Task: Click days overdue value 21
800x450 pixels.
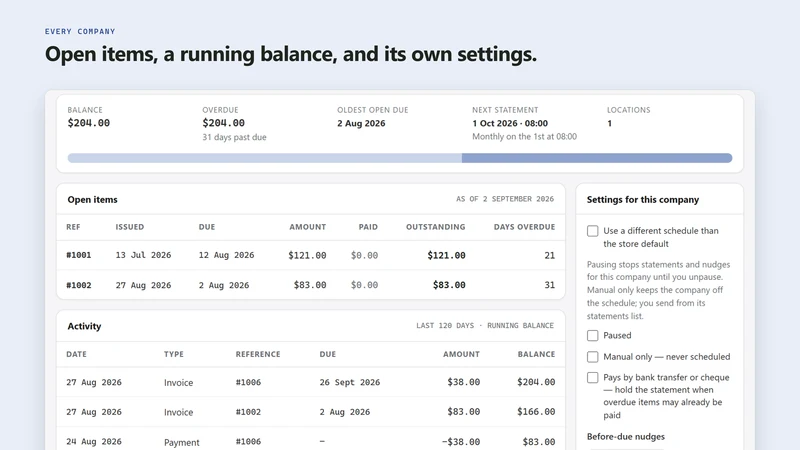Action: 549,255
